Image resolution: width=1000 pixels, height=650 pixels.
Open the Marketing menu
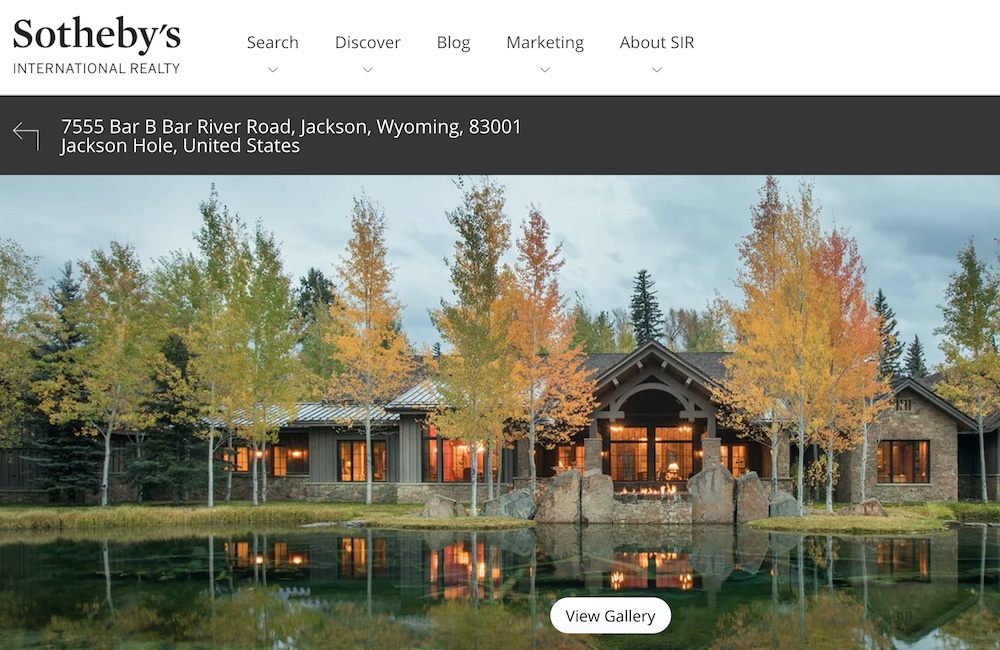(x=545, y=42)
